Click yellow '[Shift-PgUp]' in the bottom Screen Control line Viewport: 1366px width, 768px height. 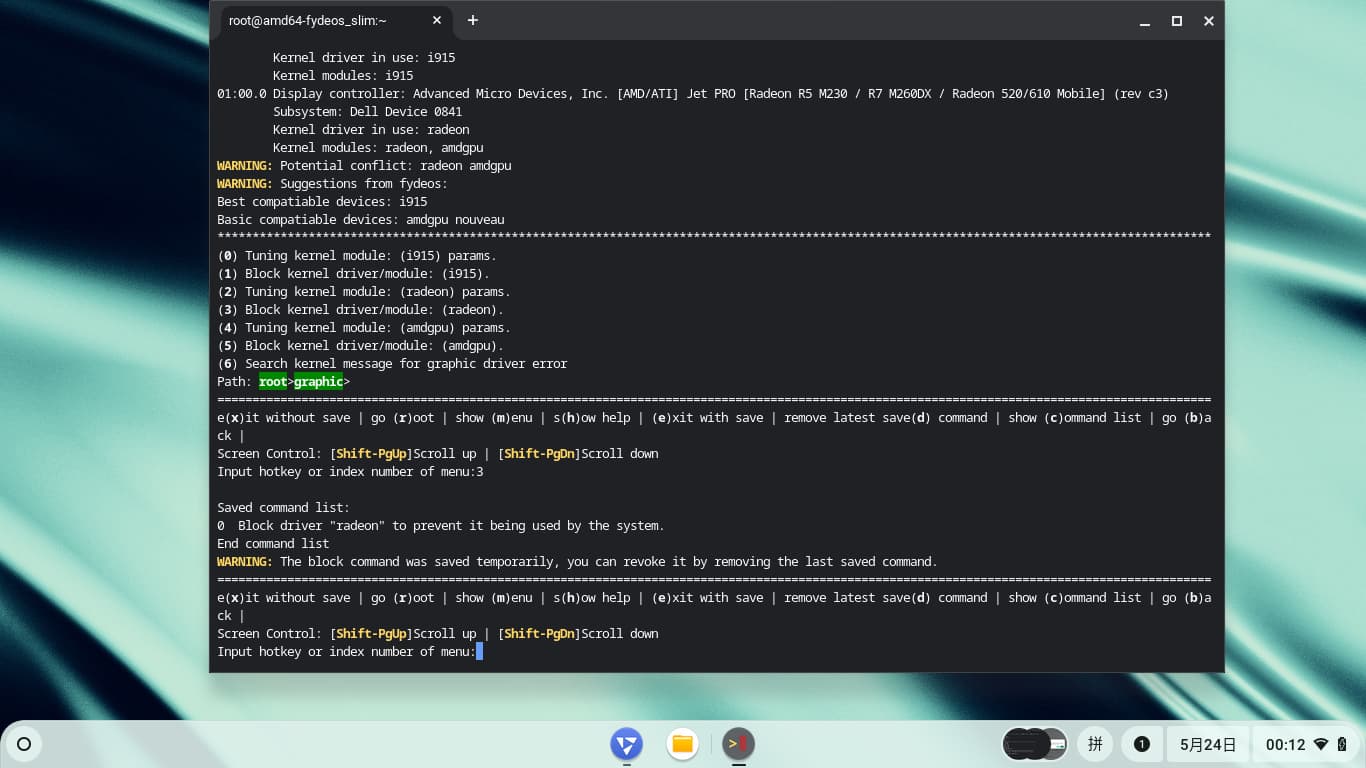(x=371, y=634)
